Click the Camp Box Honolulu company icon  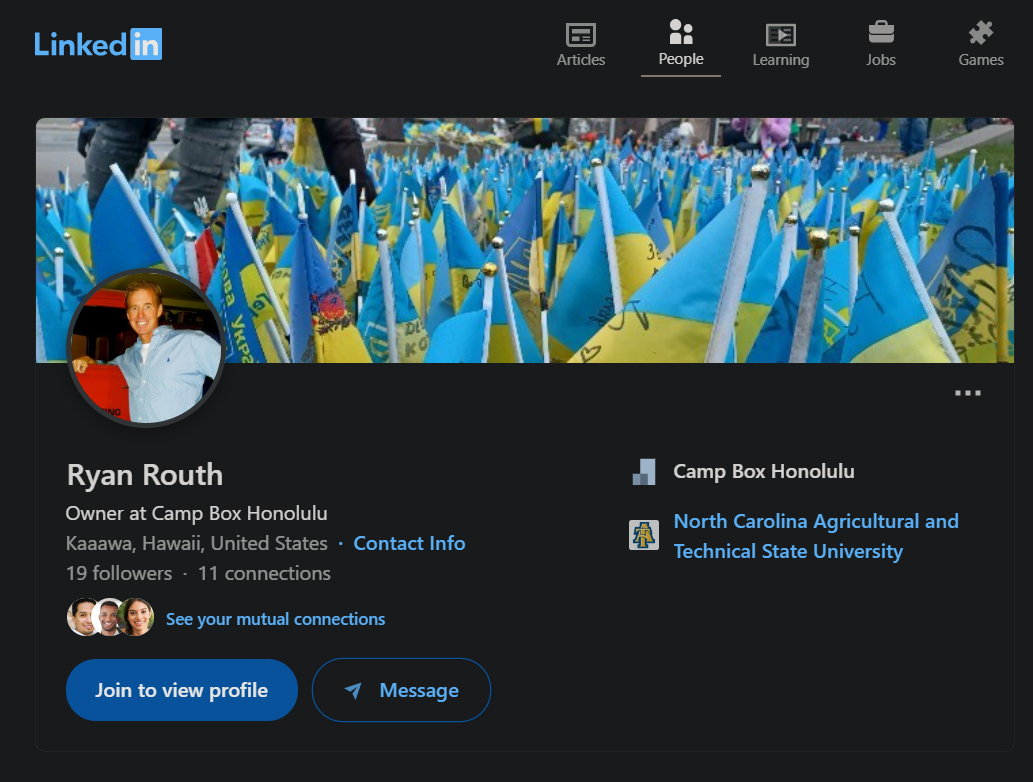pos(644,472)
